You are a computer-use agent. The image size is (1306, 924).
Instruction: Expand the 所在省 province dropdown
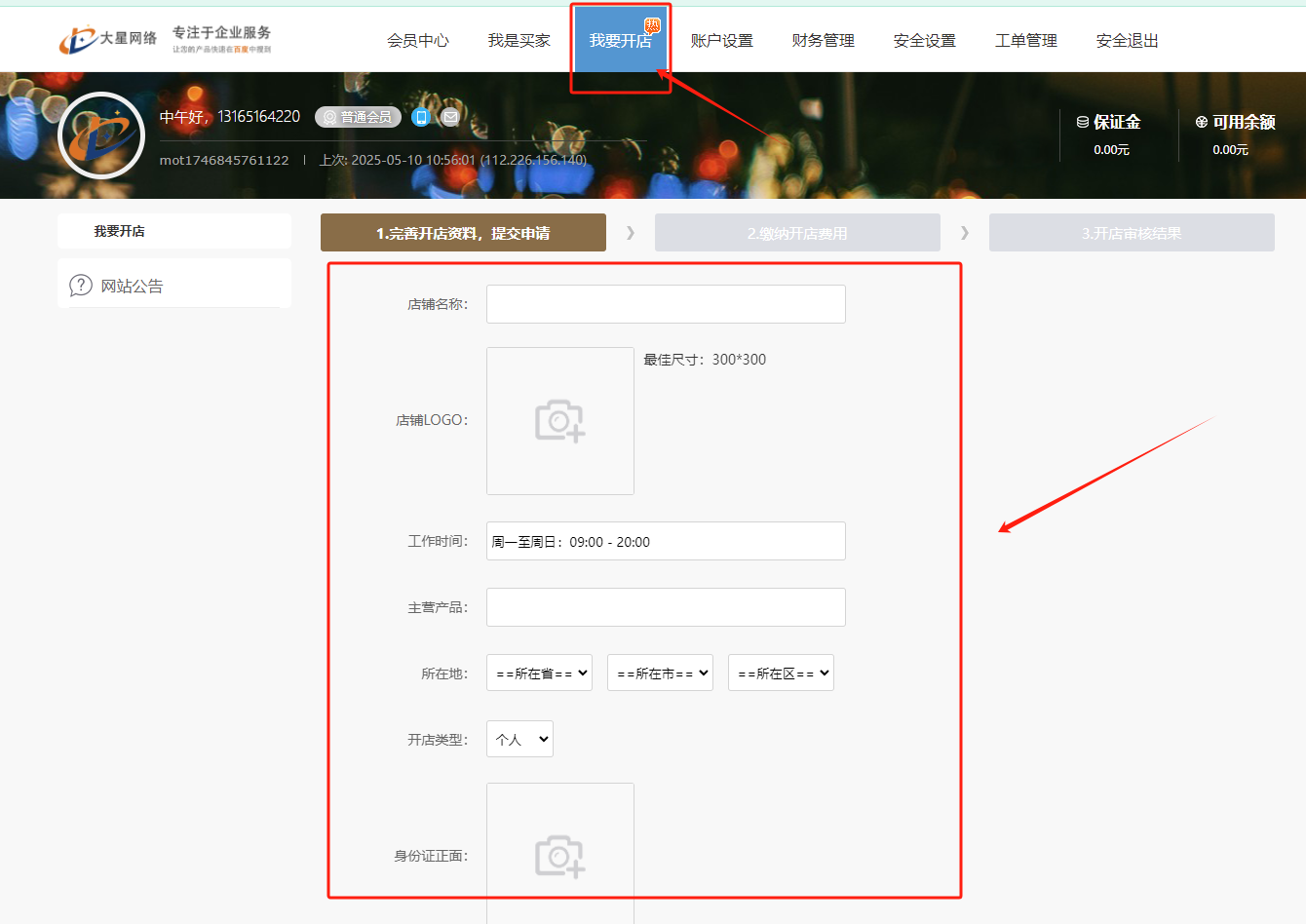539,673
